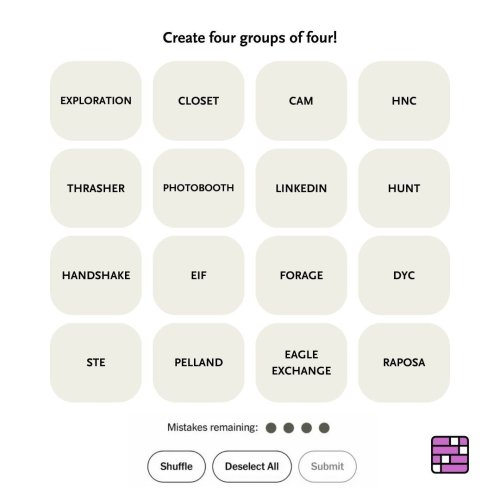Choose the PHOTOBOOTH tile
The image size is (500, 500).
tap(198, 188)
